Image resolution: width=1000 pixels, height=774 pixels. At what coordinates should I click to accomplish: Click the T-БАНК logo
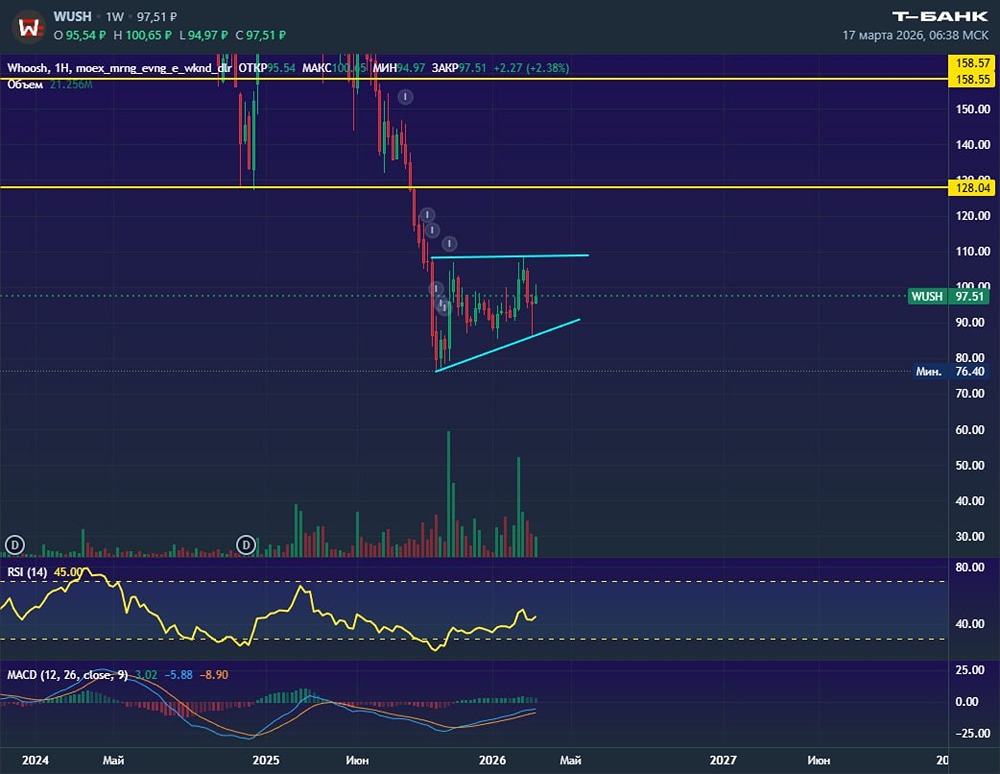point(939,17)
